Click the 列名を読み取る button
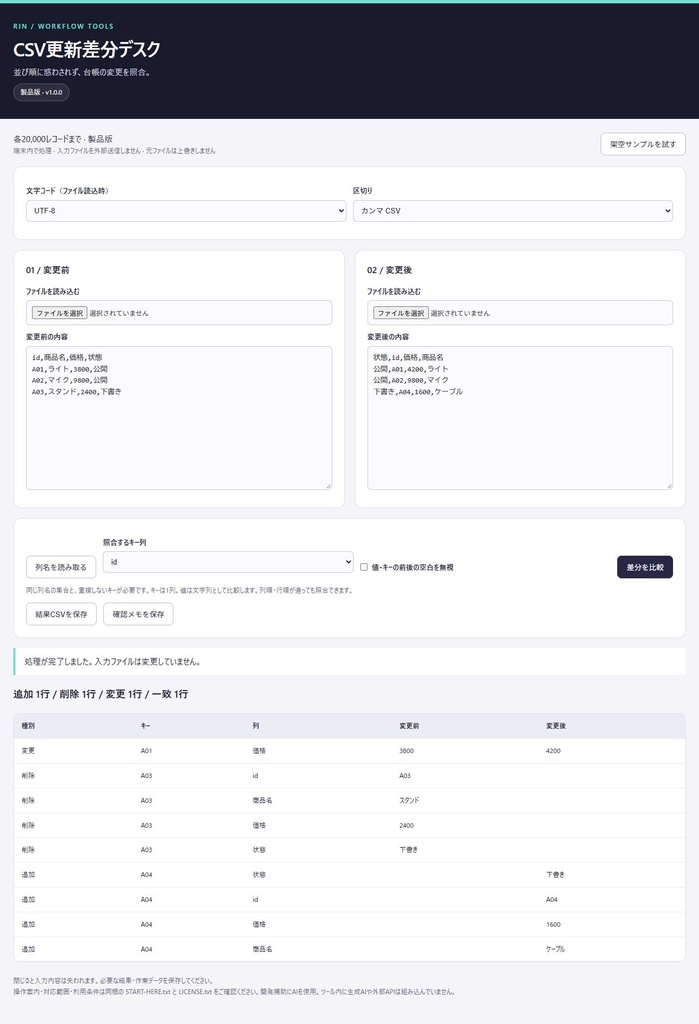The width and height of the screenshot is (699, 1024). [61, 567]
